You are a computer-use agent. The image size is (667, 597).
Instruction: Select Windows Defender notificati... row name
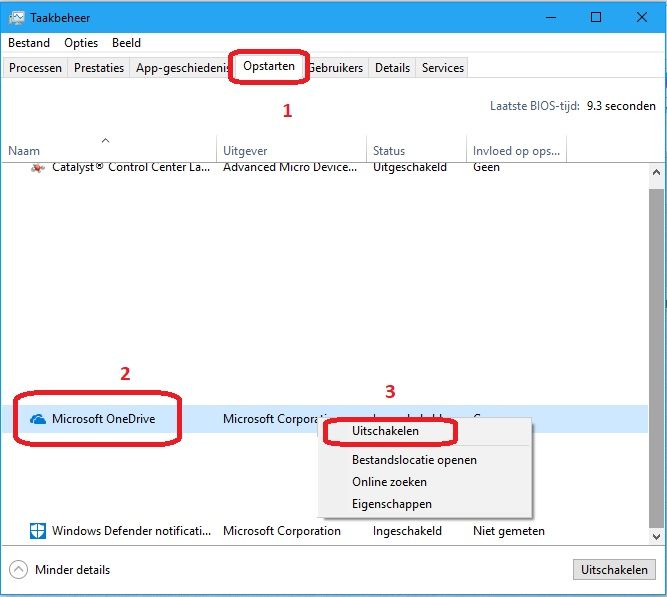(x=131, y=531)
